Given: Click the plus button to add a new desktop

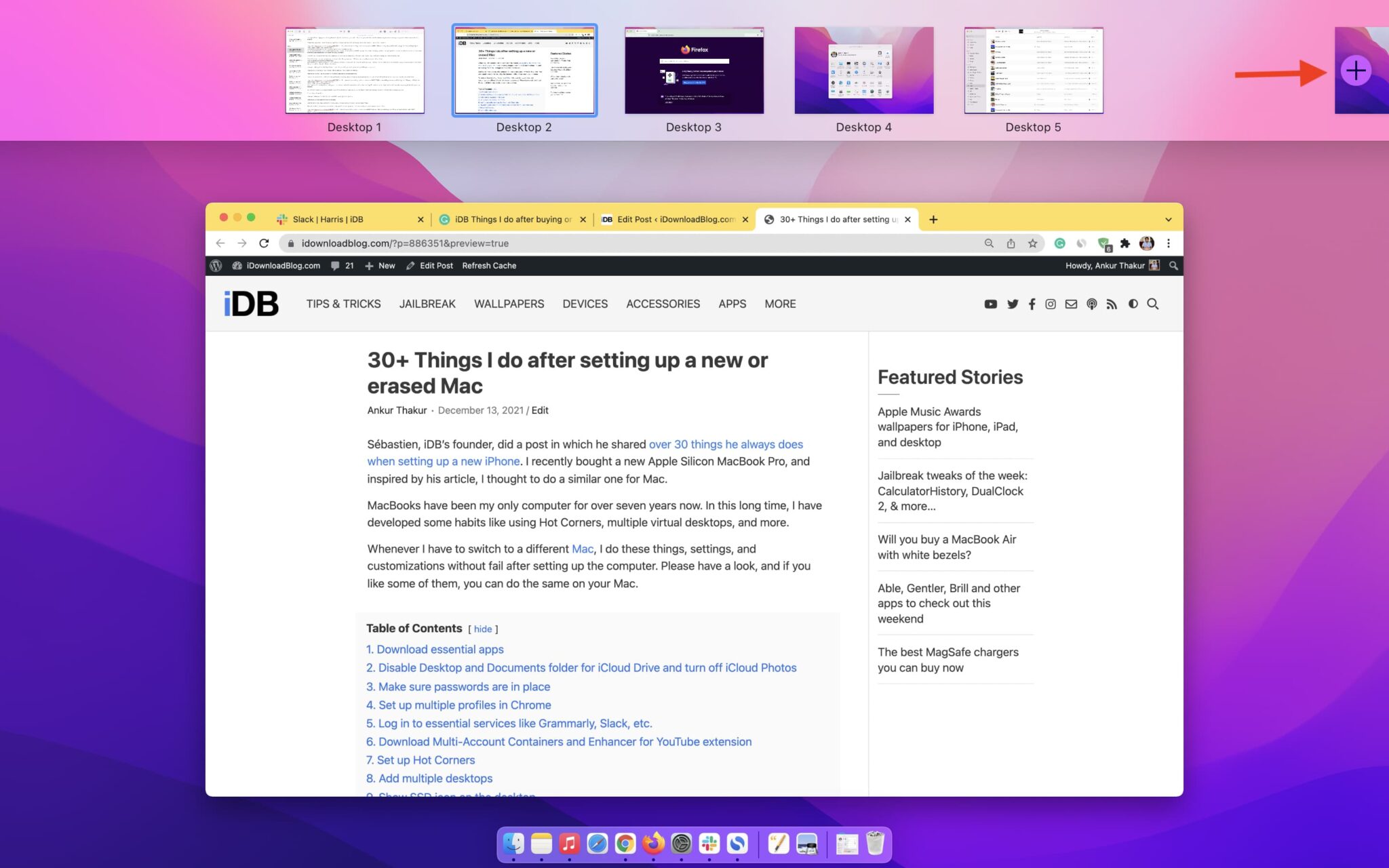Looking at the screenshot, I should point(1355,71).
